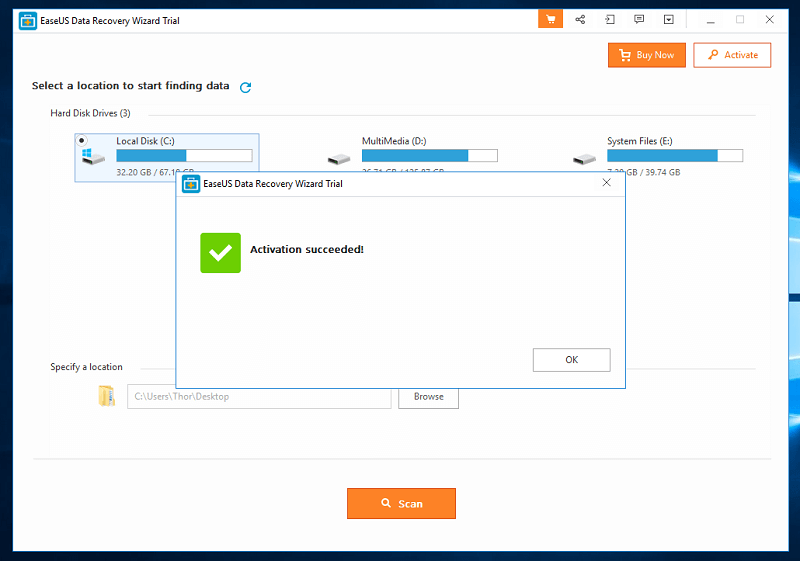
Task: Click the 32.20 GB size text
Action: (x=134, y=172)
